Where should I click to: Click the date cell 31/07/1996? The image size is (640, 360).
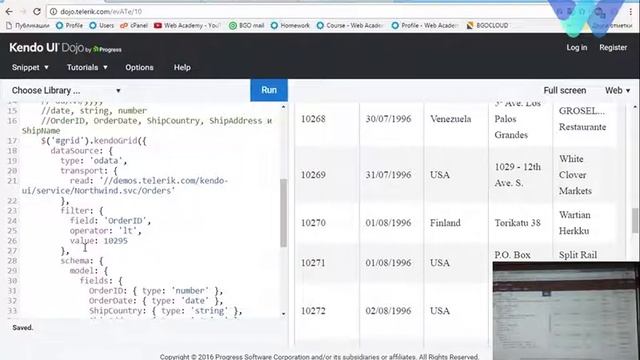(388, 175)
